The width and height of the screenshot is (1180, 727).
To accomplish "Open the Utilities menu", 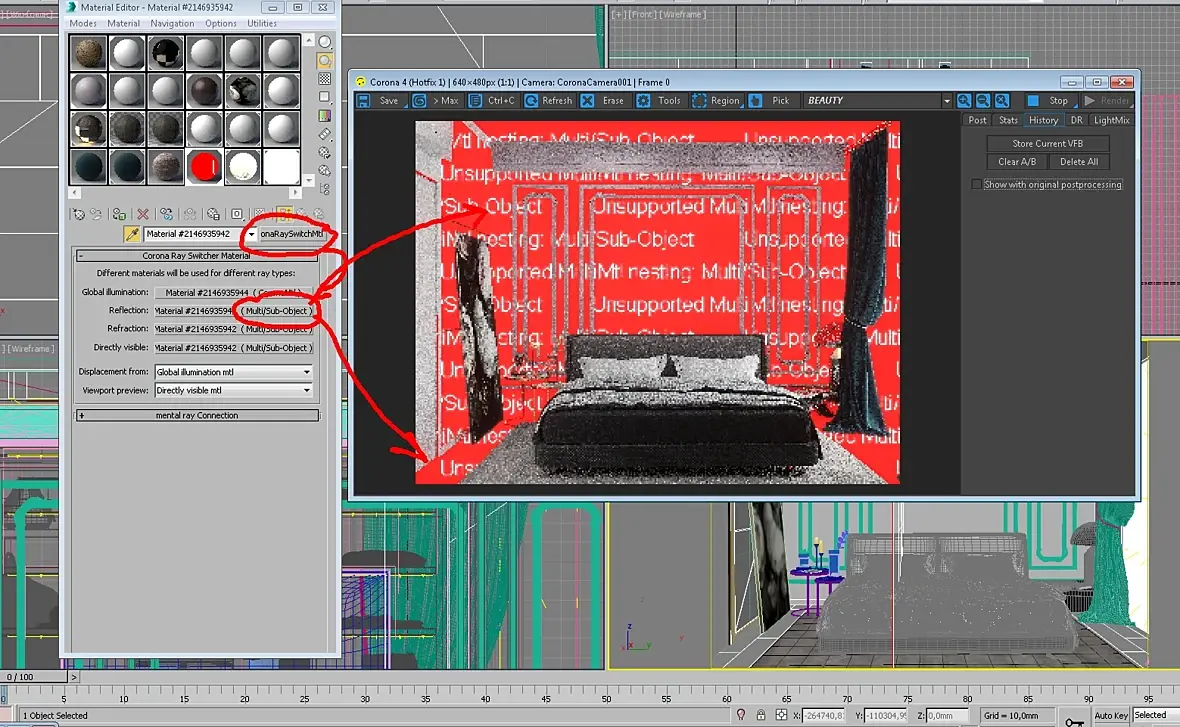I will pyautogui.click(x=262, y=23).
